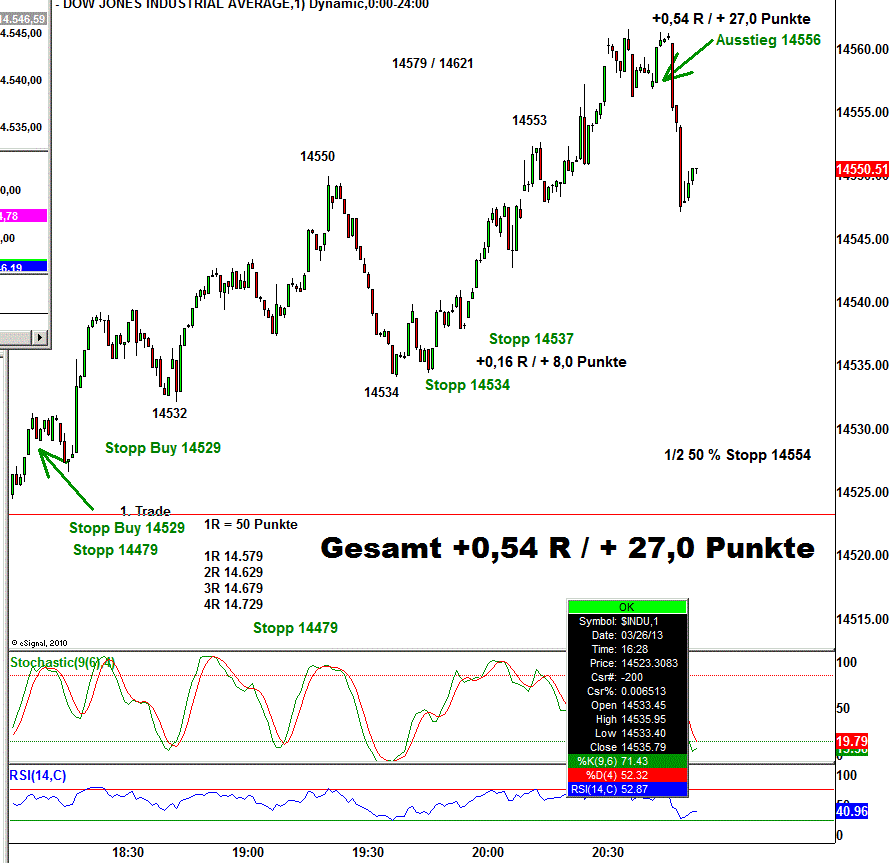The height and width of the screenshot is (863, 890).
Task: Click the Dow Jones Industrial Average chart title
Action: tap(246, 4)
